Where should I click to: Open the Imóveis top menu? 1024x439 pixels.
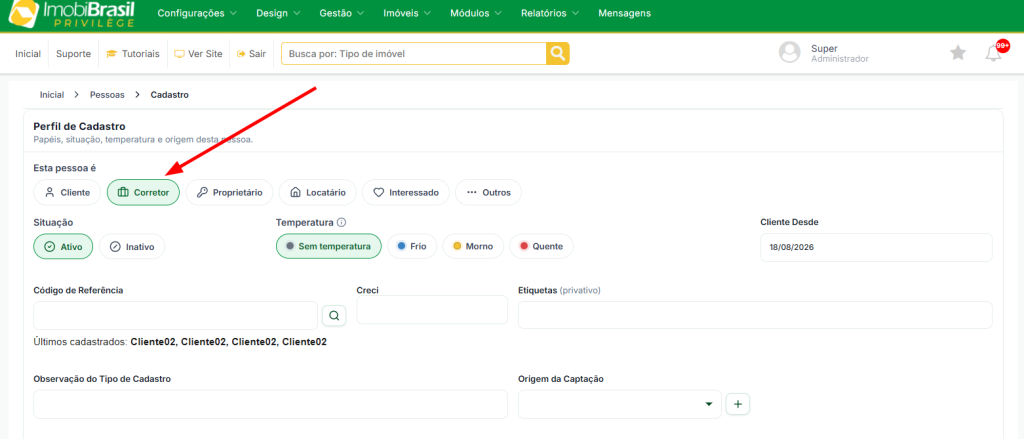[408, 13]
